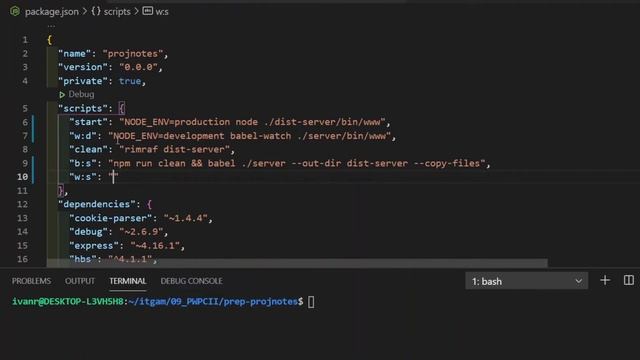This screenshot has width=640, height=360.
Task: Split the terminal panel
Action: coord(629,280)
